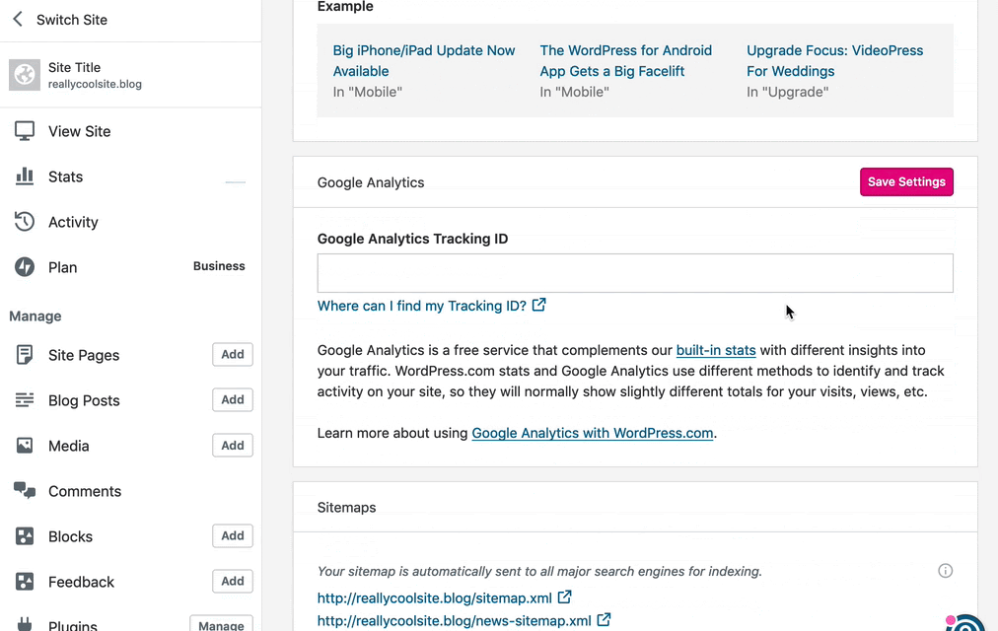The image size is (998, 631).
Task: Click the Site Title heading
Action: [x=74, y=67]
